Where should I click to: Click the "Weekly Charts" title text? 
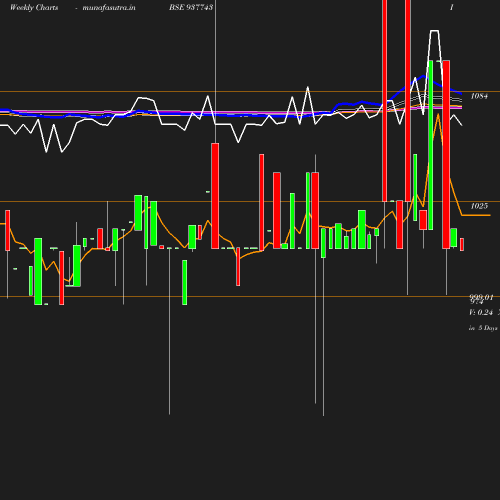(x=34, y=8)
